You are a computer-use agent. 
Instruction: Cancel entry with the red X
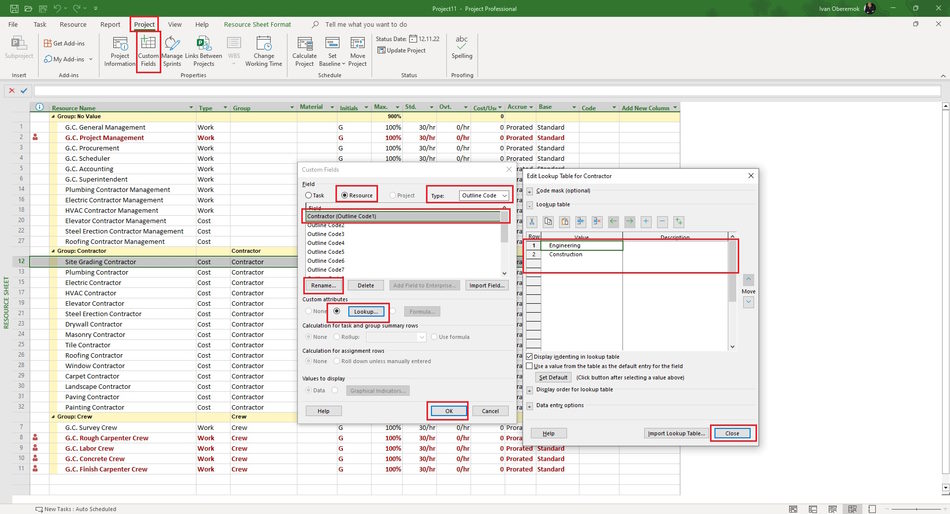[x=12, y=90]
